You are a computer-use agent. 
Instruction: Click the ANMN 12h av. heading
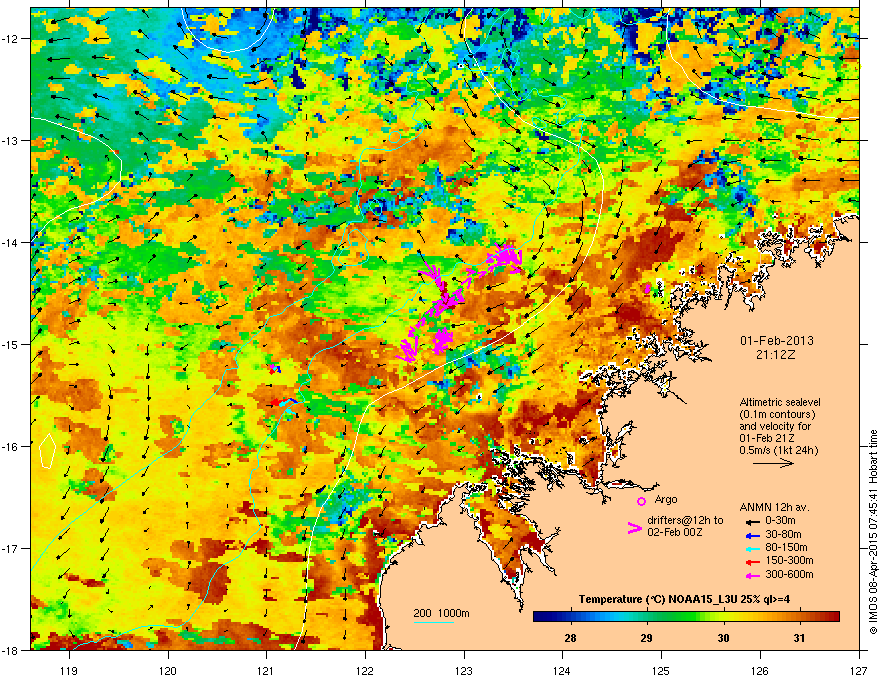[x=774, y=507]
